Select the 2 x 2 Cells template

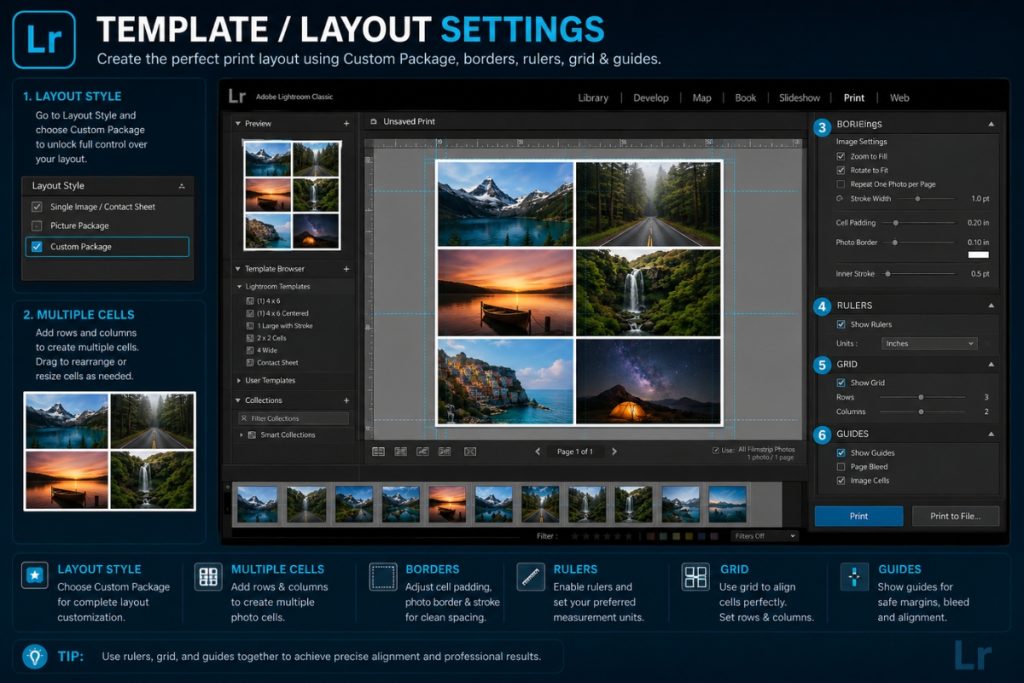click(272, 338)
